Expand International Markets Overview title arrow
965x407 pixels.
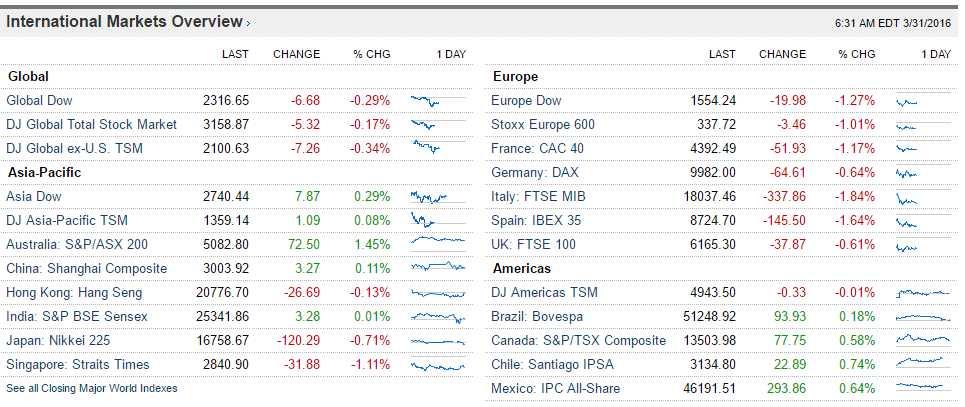249,23
